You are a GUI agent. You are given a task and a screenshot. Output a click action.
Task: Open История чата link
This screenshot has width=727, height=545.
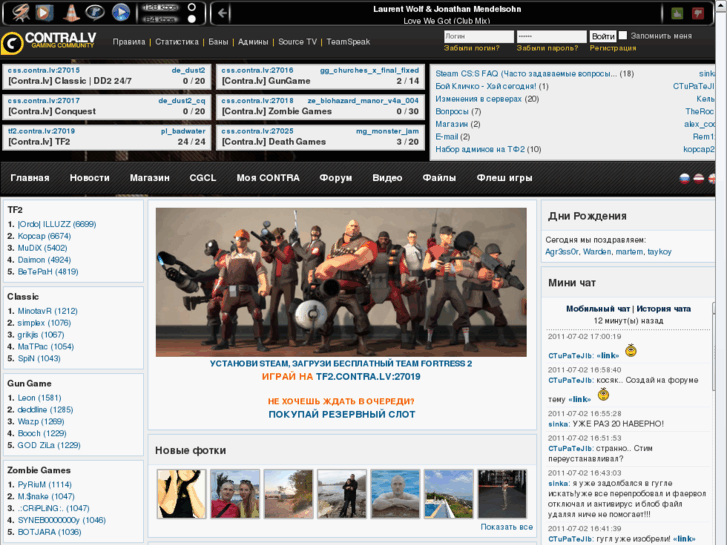click(x=663, y=309)
